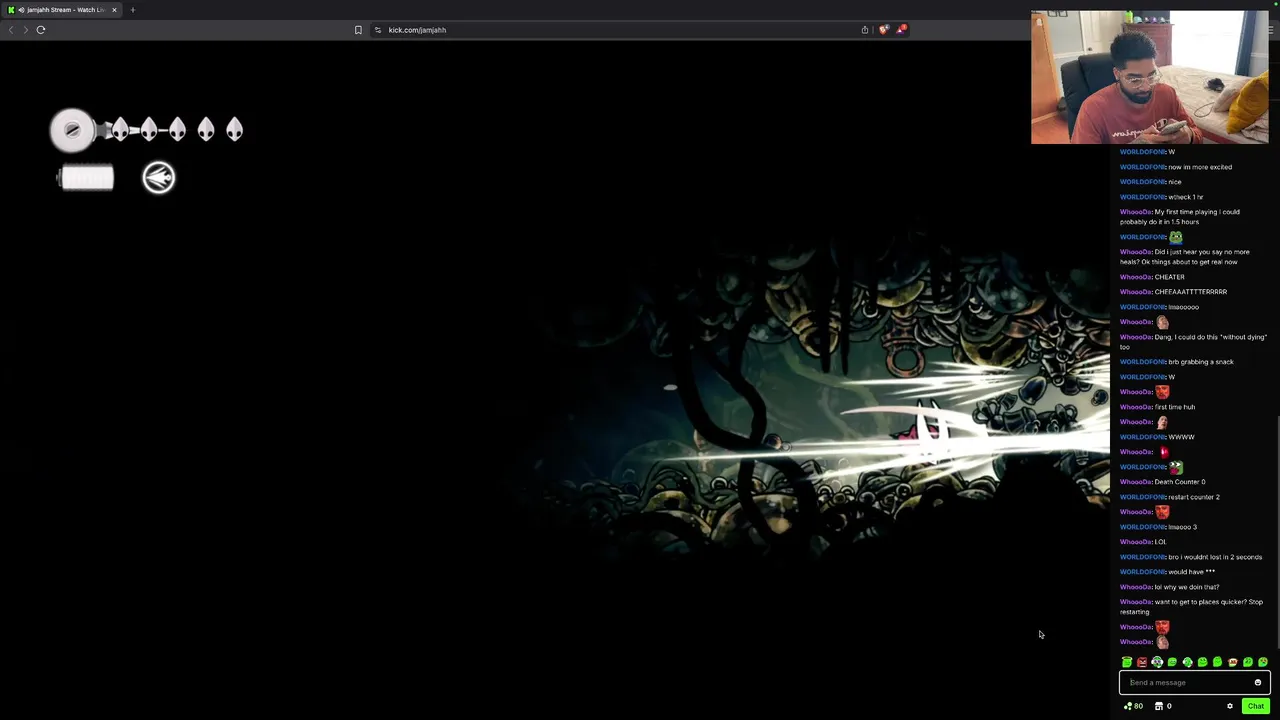Insert the red angry face emote
This screenshot has height=720, width=1280.
point(1142,662)
